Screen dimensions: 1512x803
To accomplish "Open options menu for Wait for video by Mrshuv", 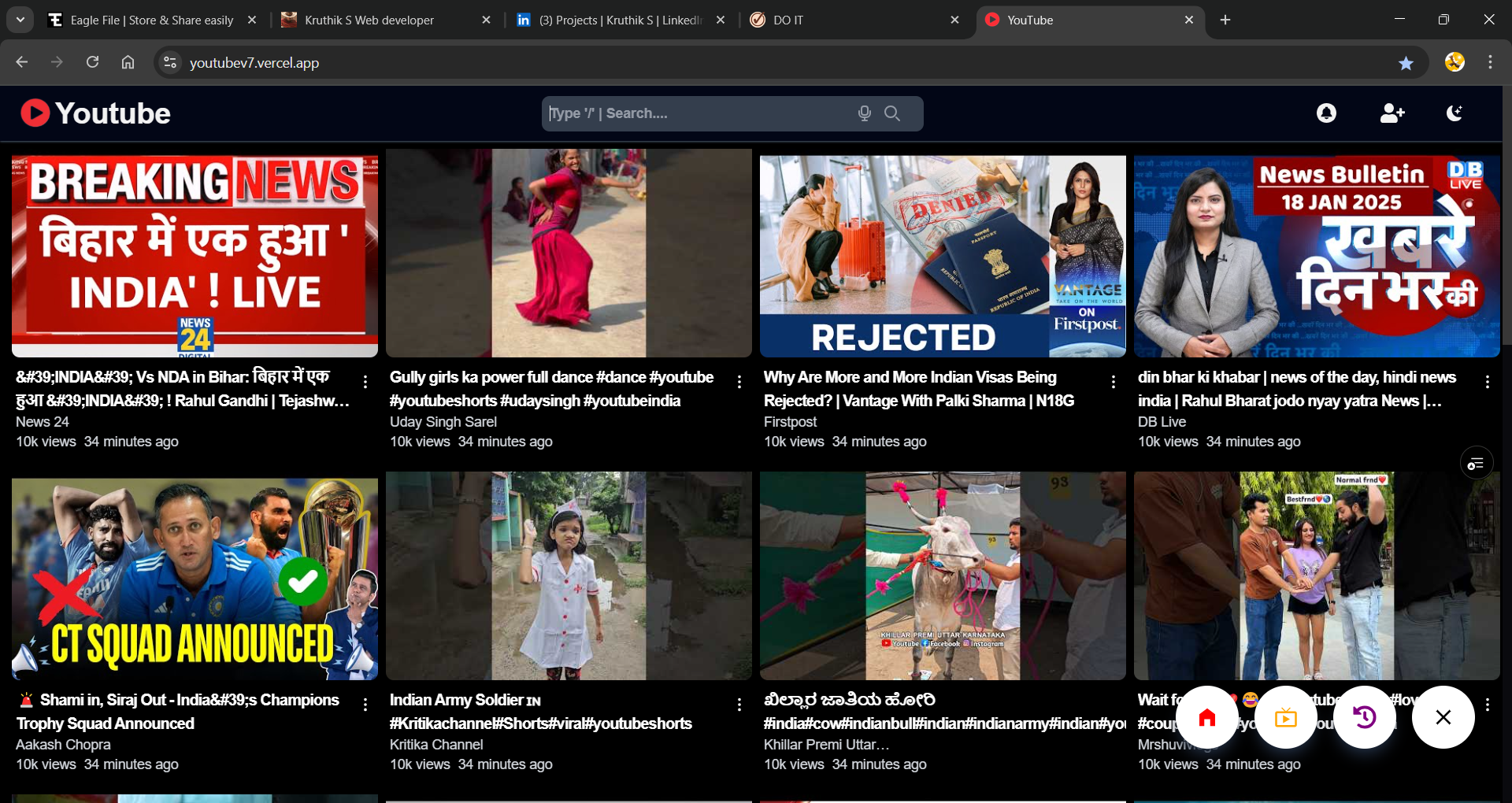I will (1488, 705).
